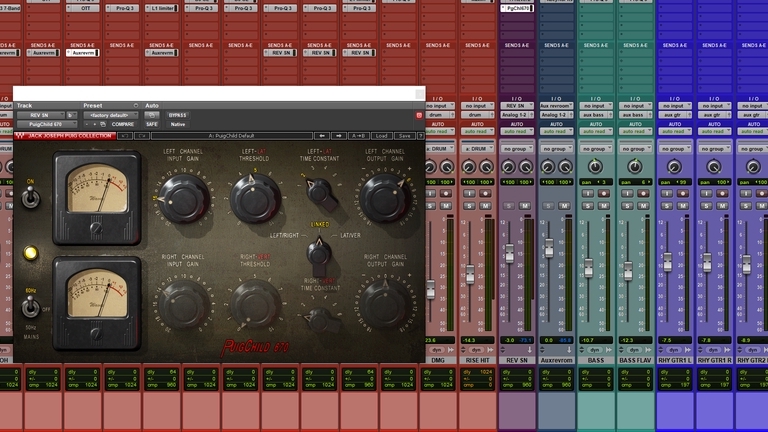Toggle the 60Hz mains hum switch

pos(30,307)
